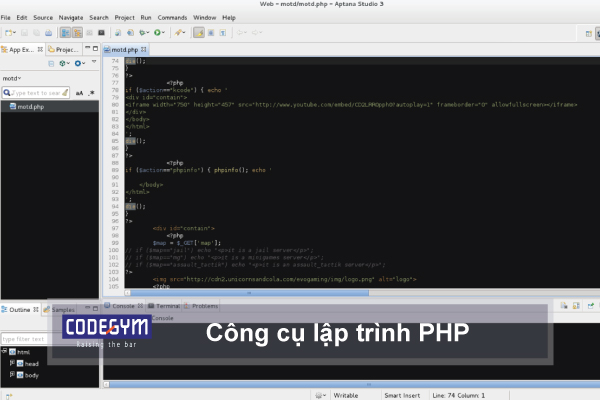Click the Save All toolbar icon
The image size is (600, 400).
pyautogui.click(x=36, y=33)
